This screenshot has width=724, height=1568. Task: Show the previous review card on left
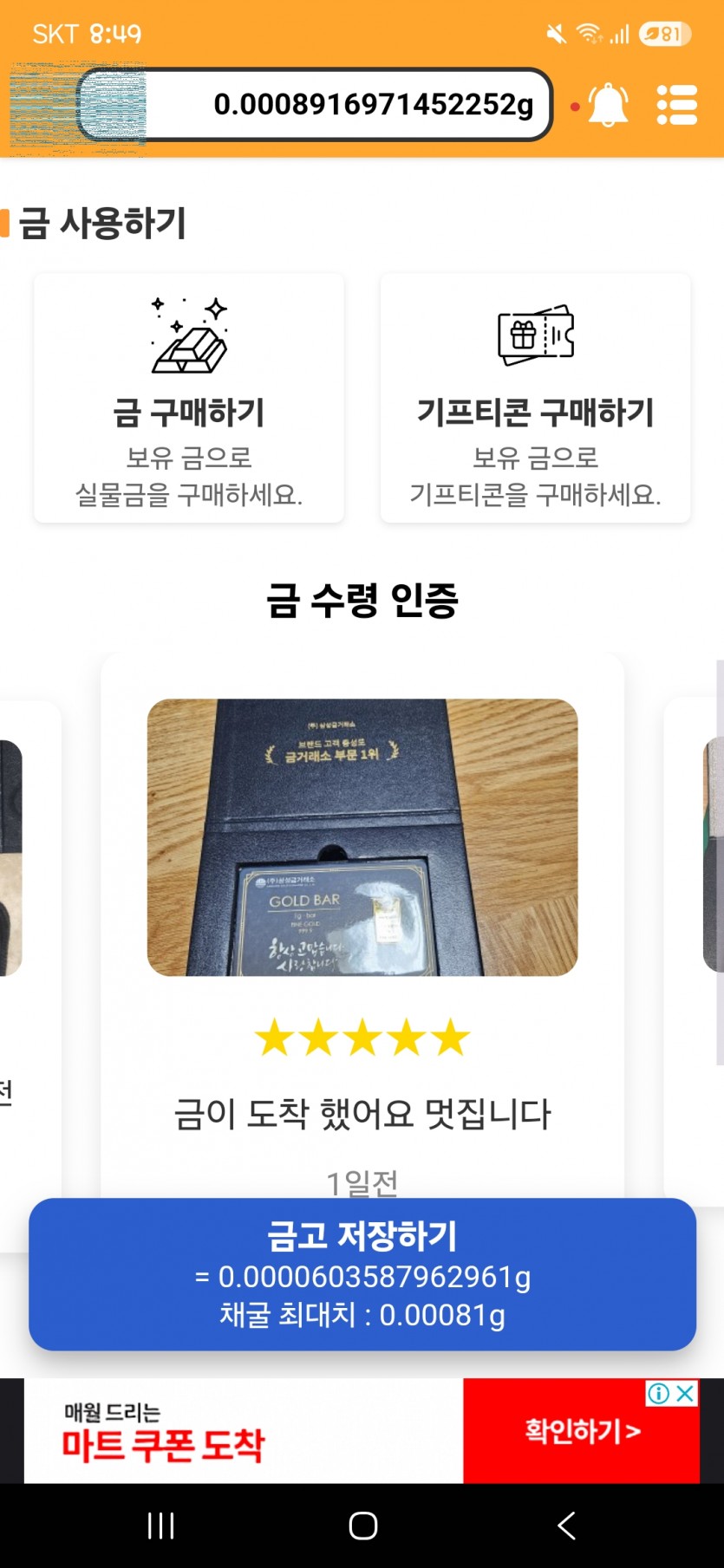pyautogui.click(x=26, y=953)
